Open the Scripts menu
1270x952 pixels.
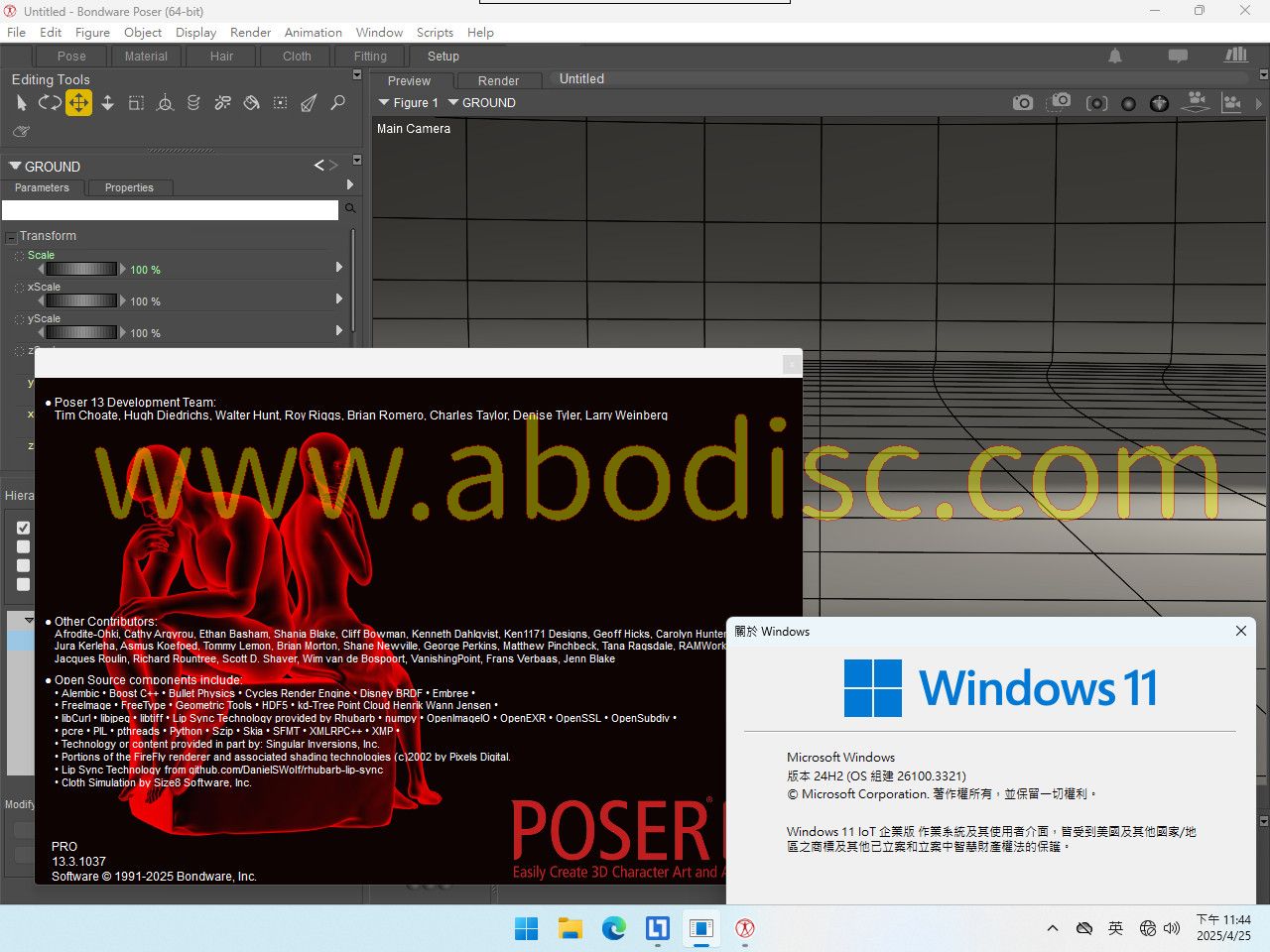point(435,32)
